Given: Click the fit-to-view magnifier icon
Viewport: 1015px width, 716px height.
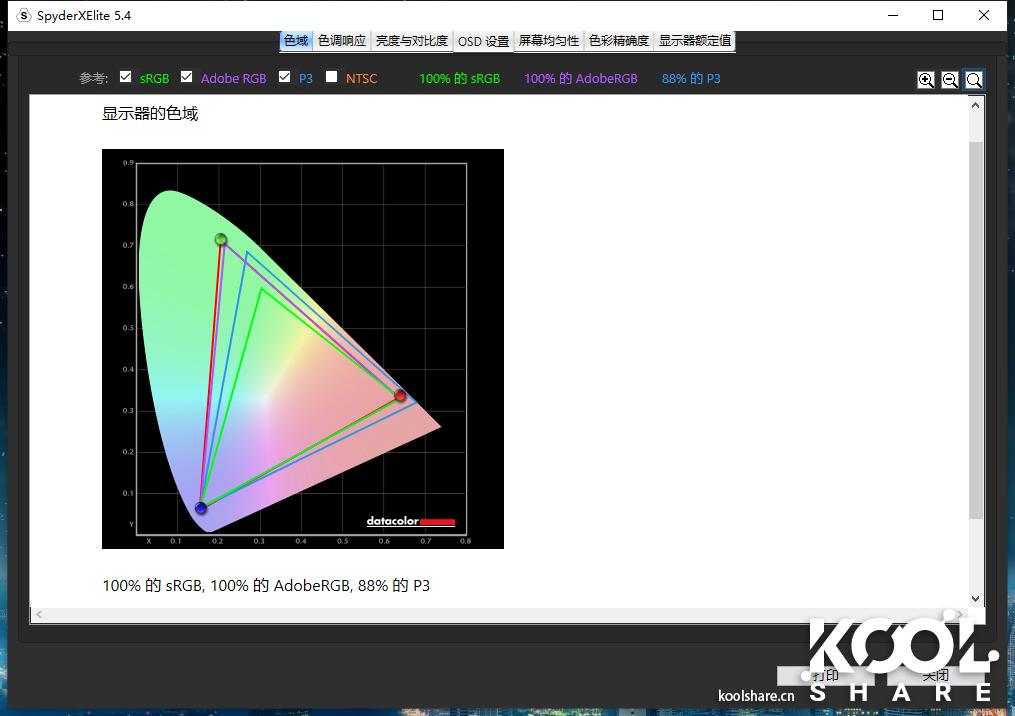Looking at the screenshot, I should [x=974, y=80].
